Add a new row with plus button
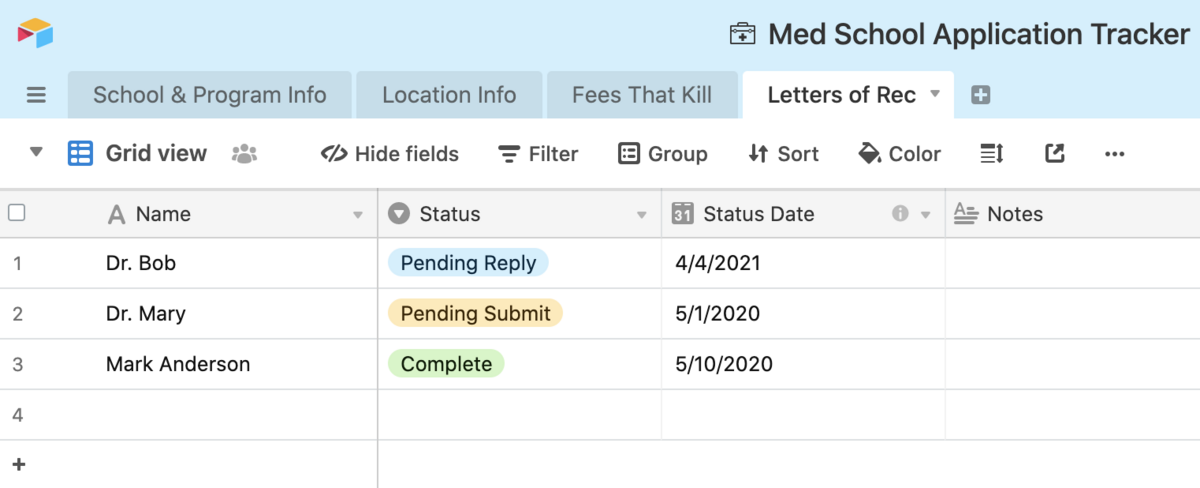1200x488 pixels. [18, 464]
